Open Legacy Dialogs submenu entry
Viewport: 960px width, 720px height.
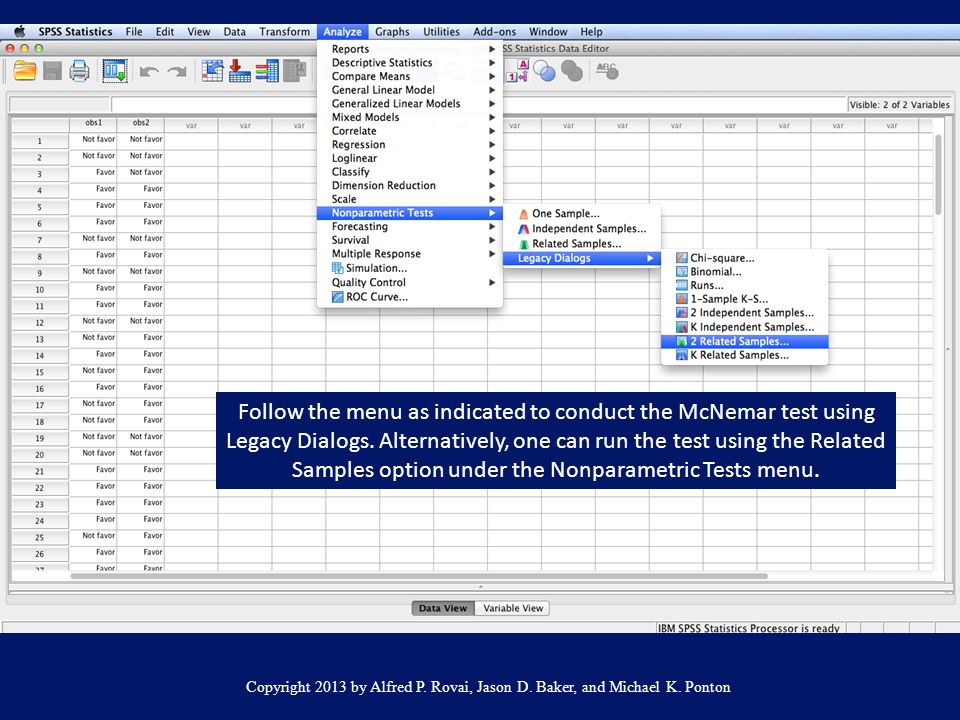tap(582, 258)
